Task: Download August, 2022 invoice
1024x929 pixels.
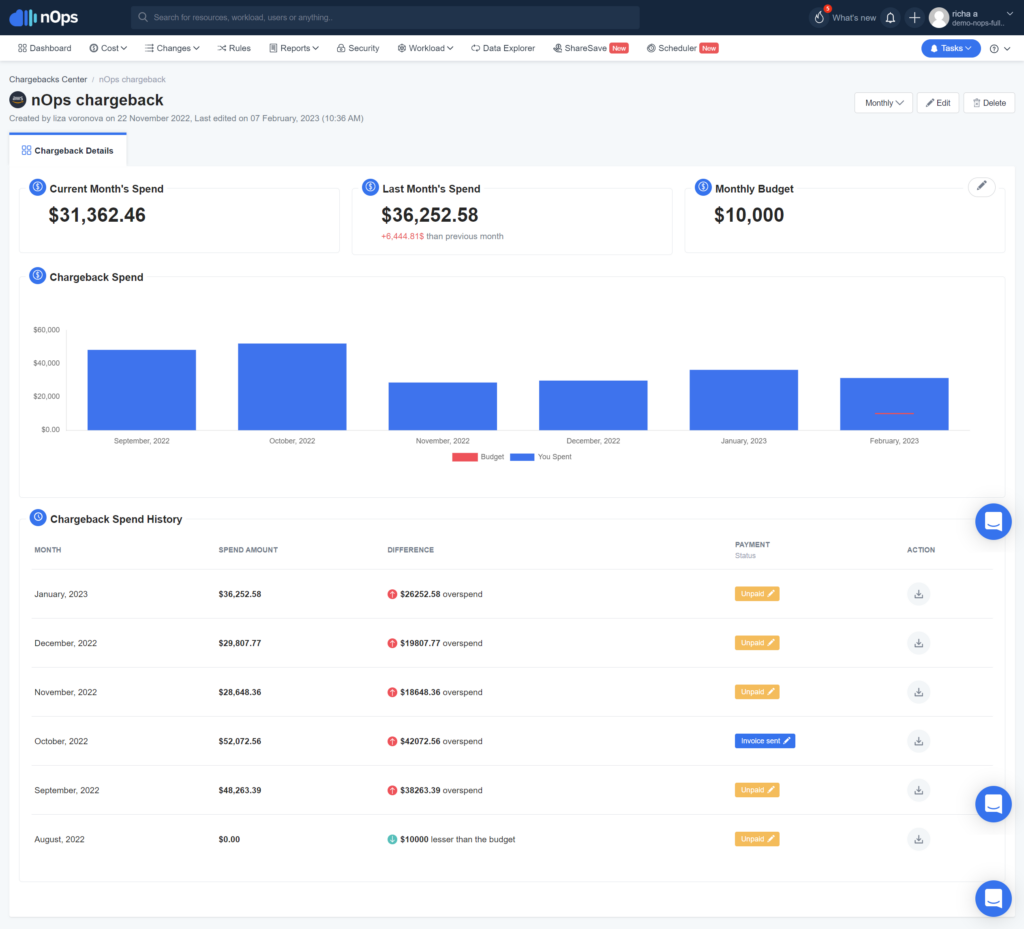Action: point(918,839)
